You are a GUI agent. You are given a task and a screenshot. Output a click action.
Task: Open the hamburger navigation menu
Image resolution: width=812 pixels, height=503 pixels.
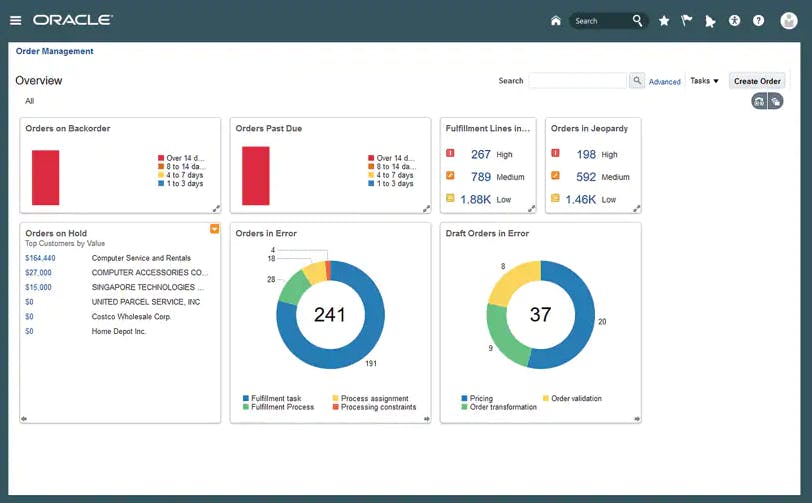[x=16, y=20]
